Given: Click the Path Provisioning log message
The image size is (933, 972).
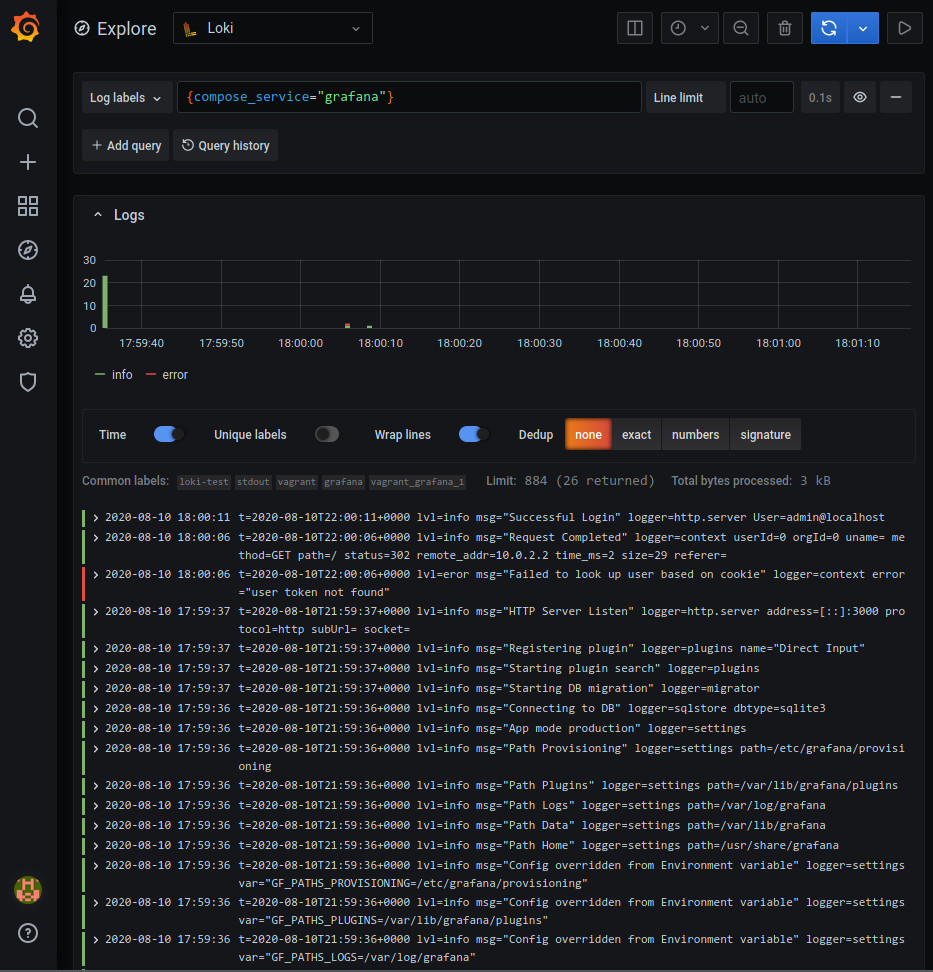Looking at the screenshot, I should pyautogui.click(x=571, y=757).
